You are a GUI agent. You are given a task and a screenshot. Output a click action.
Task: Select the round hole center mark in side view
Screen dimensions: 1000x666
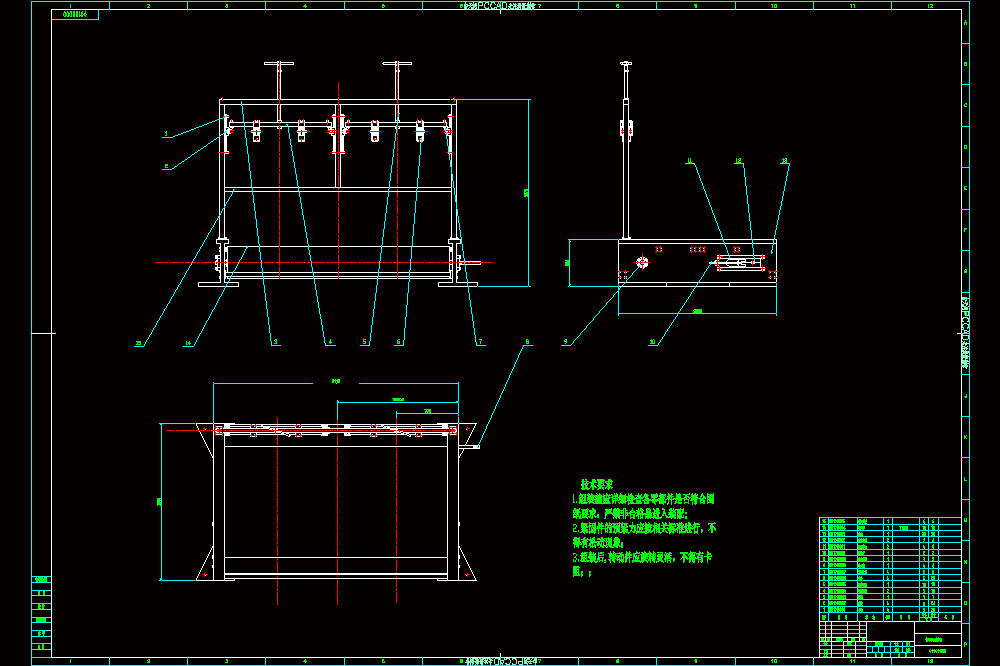point(642,262)
